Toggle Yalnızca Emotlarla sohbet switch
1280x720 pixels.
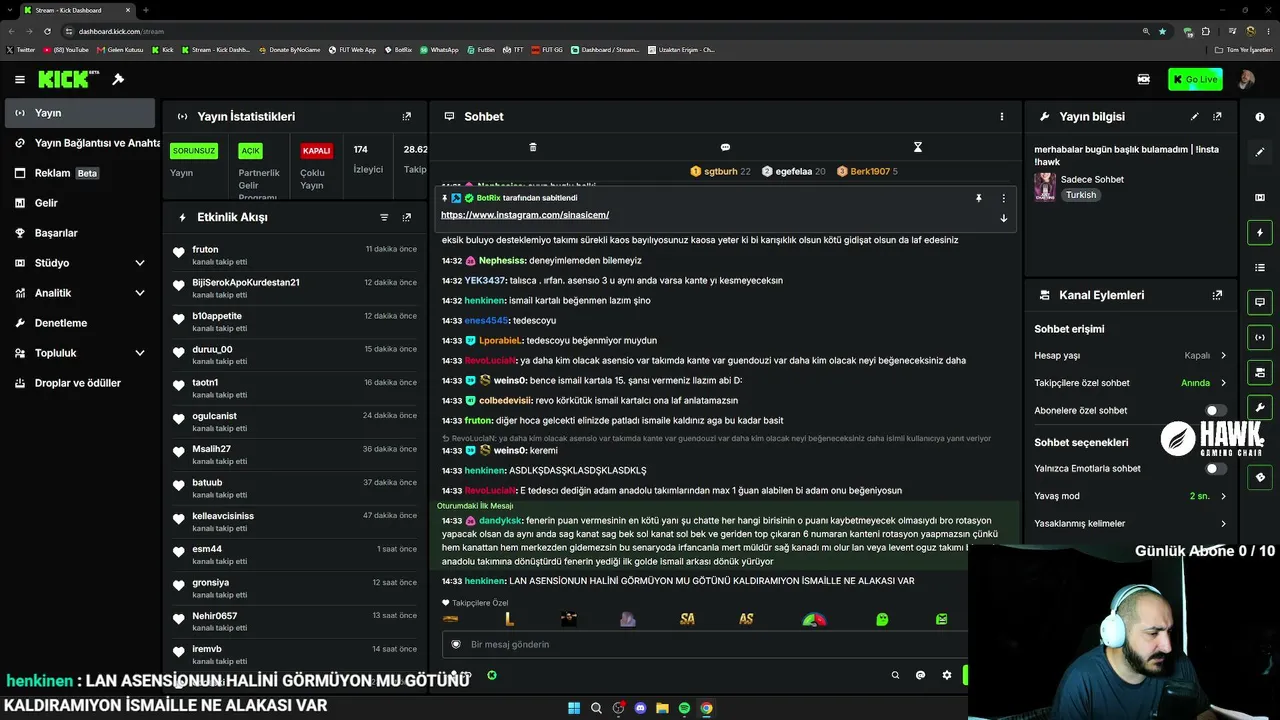tap(1215, 468)
